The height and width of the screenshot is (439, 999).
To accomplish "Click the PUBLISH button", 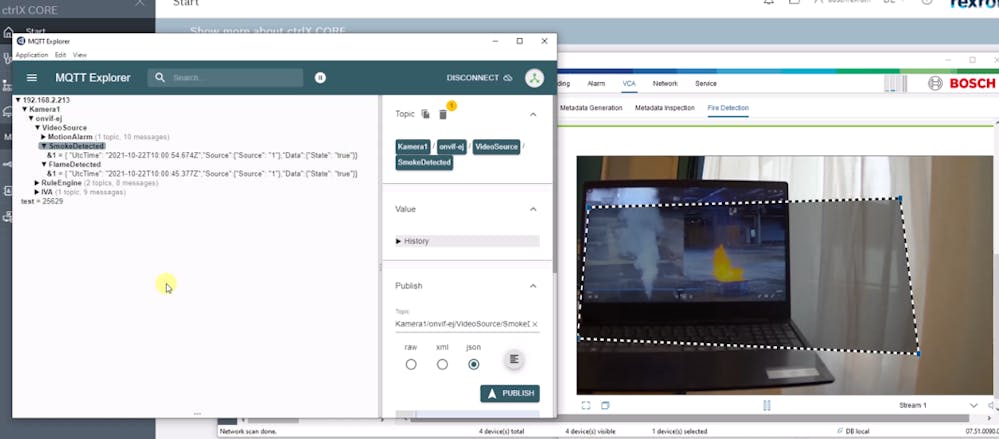I will click(510, 394).
